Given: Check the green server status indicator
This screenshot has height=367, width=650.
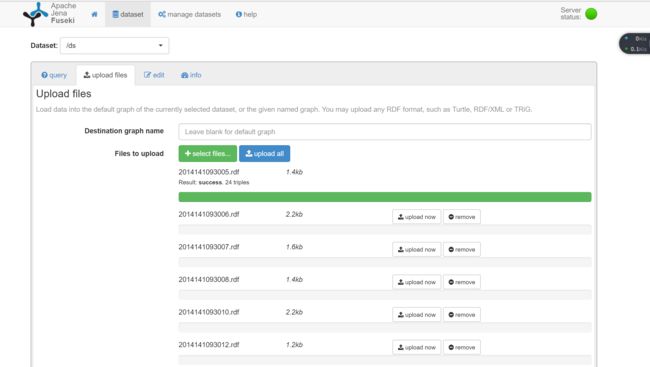Looking at the screenshot, I should pos(591,14).
